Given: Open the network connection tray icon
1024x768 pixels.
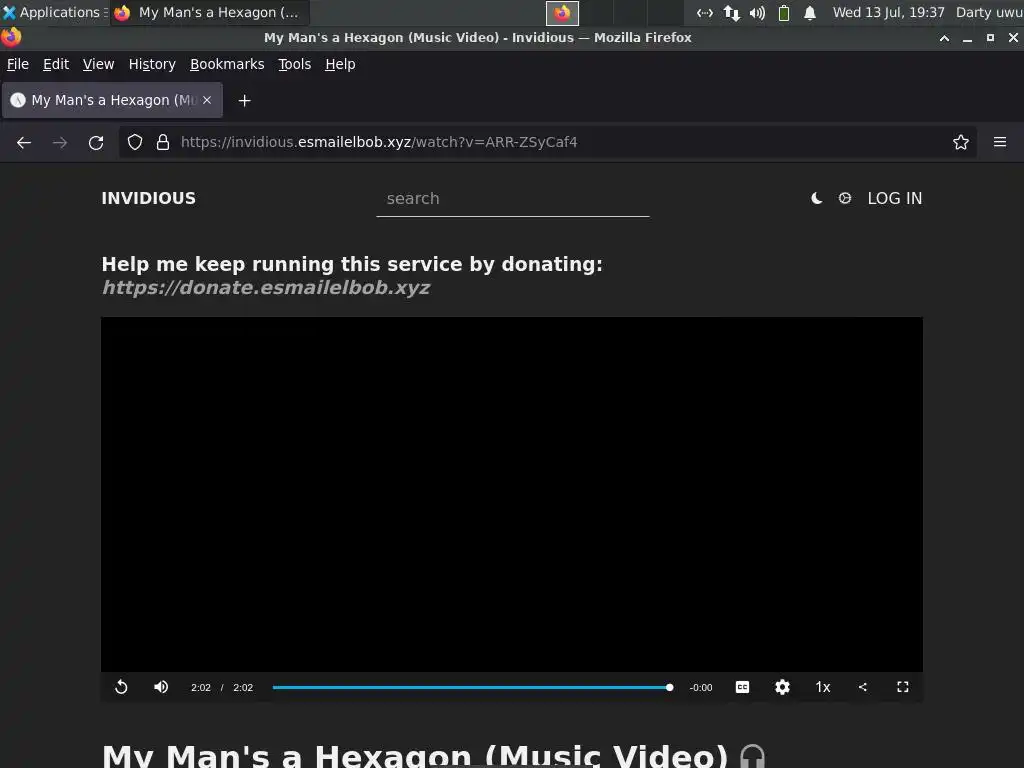Looking at the screenshot, I should pos(705,12).
